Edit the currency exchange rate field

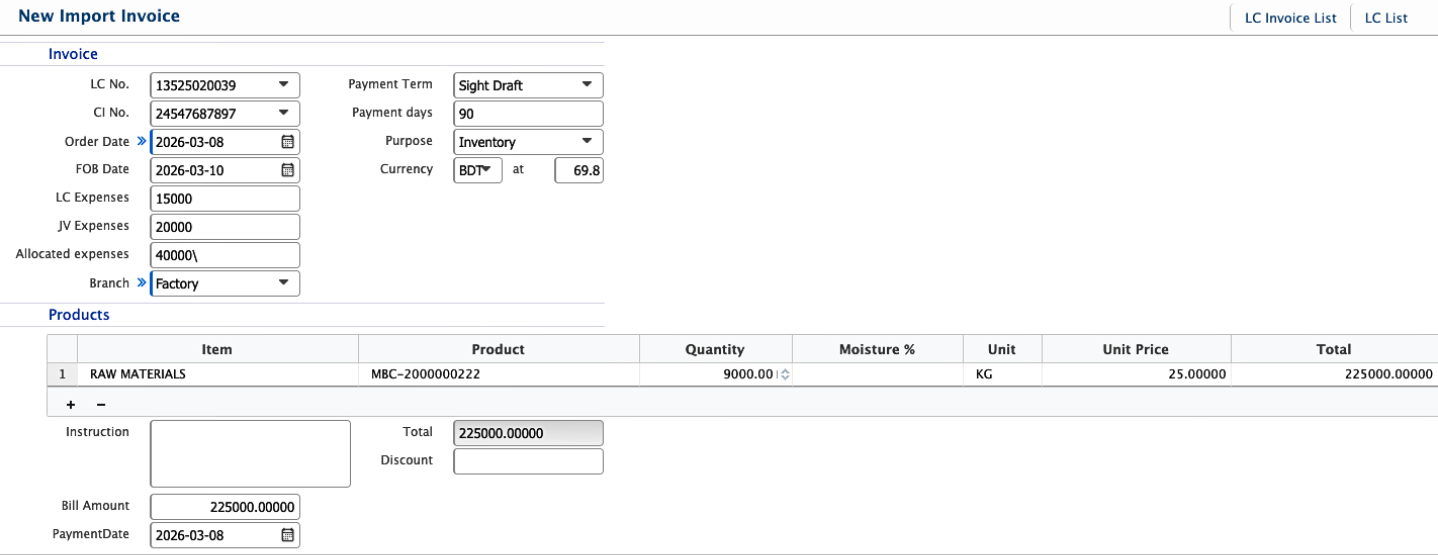point(579,170)
